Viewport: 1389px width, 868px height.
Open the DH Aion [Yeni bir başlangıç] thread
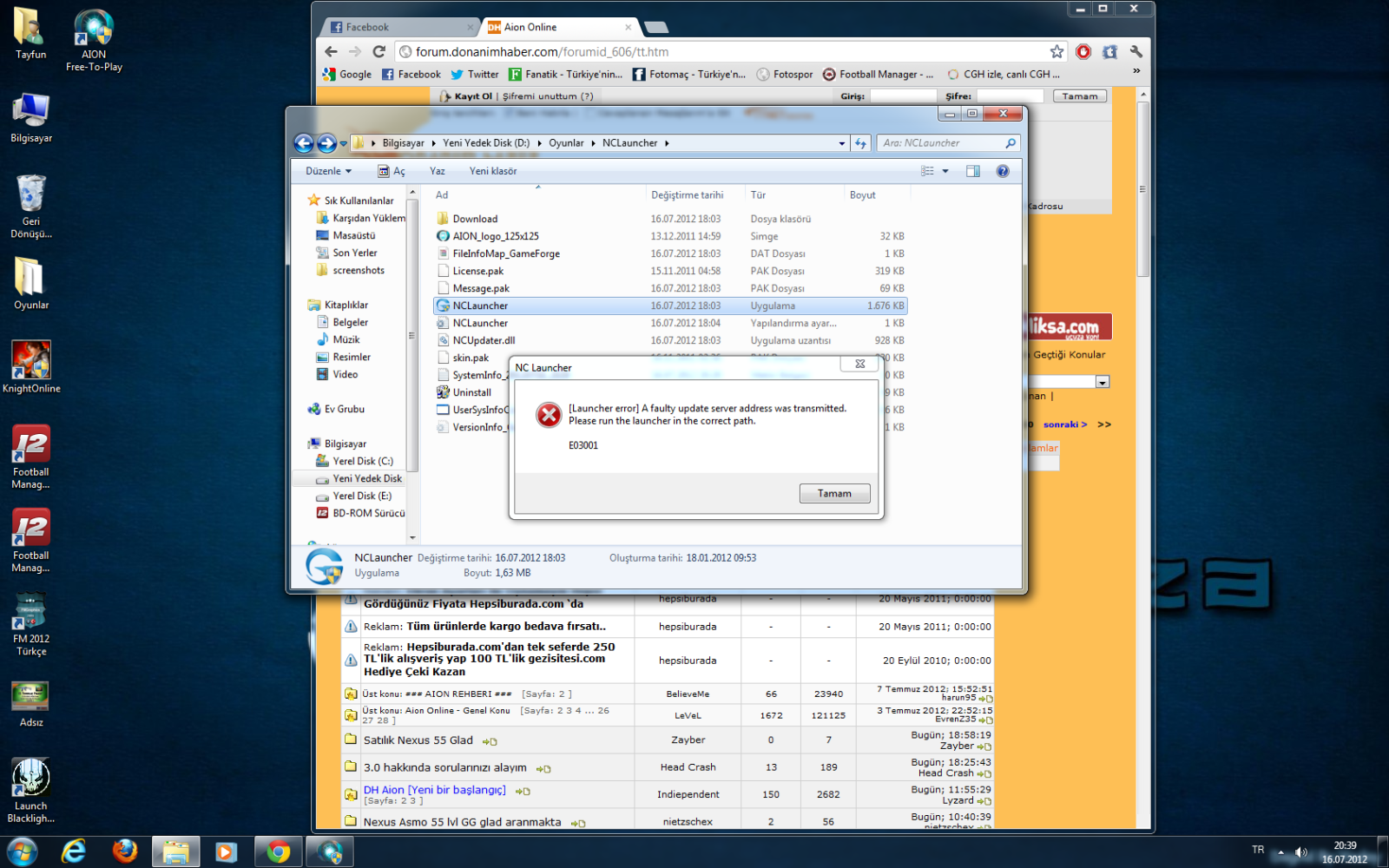click(x=436, y=789)
